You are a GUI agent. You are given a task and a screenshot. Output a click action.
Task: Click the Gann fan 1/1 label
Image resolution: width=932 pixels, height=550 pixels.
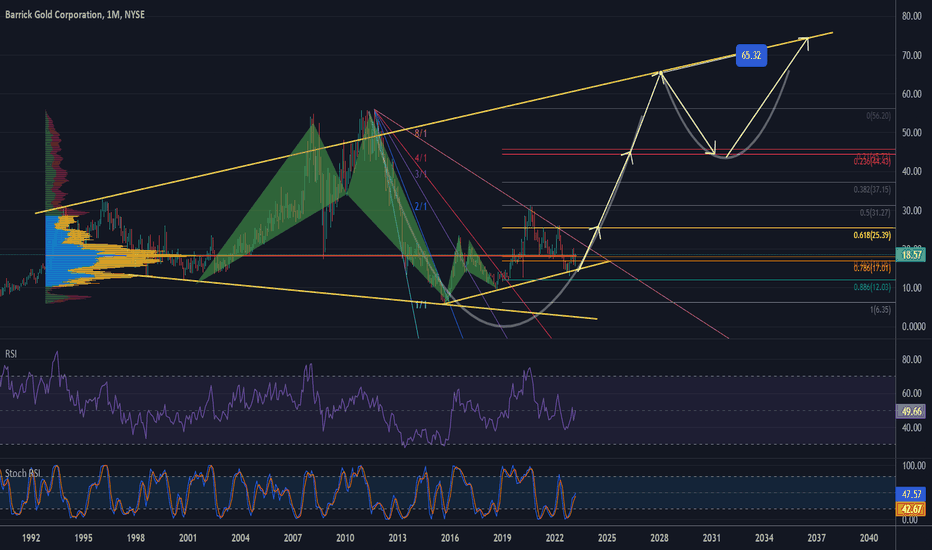click(421, 305)
